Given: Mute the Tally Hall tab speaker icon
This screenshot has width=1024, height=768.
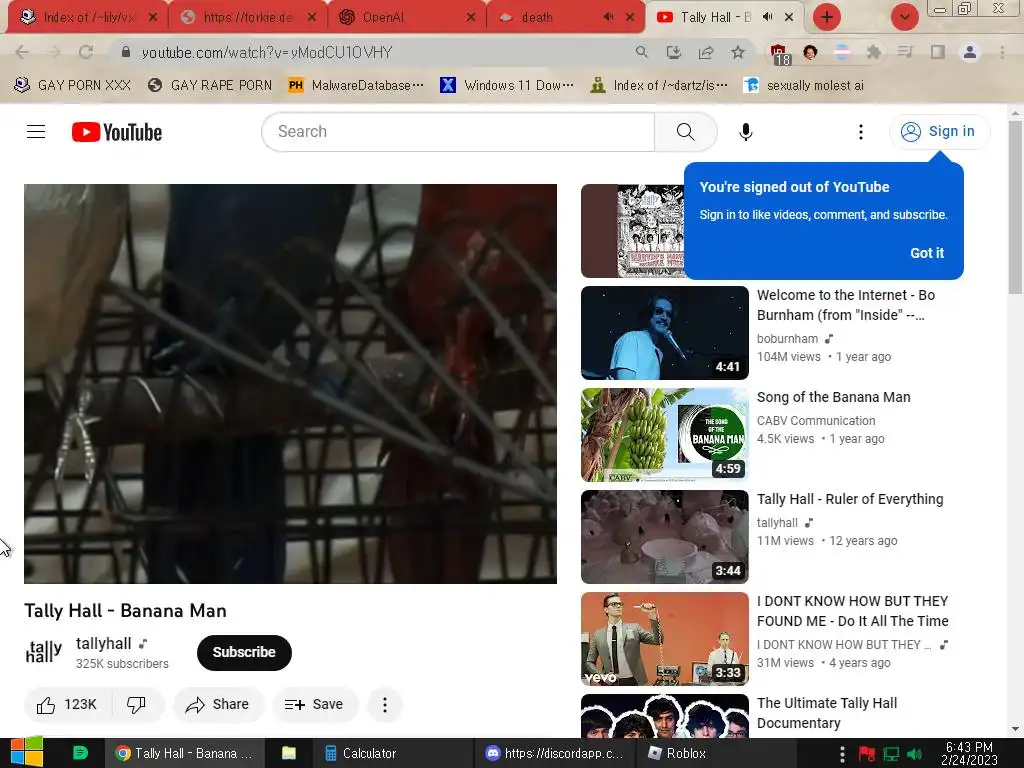Looking at the screenshot, I should 768,17.
